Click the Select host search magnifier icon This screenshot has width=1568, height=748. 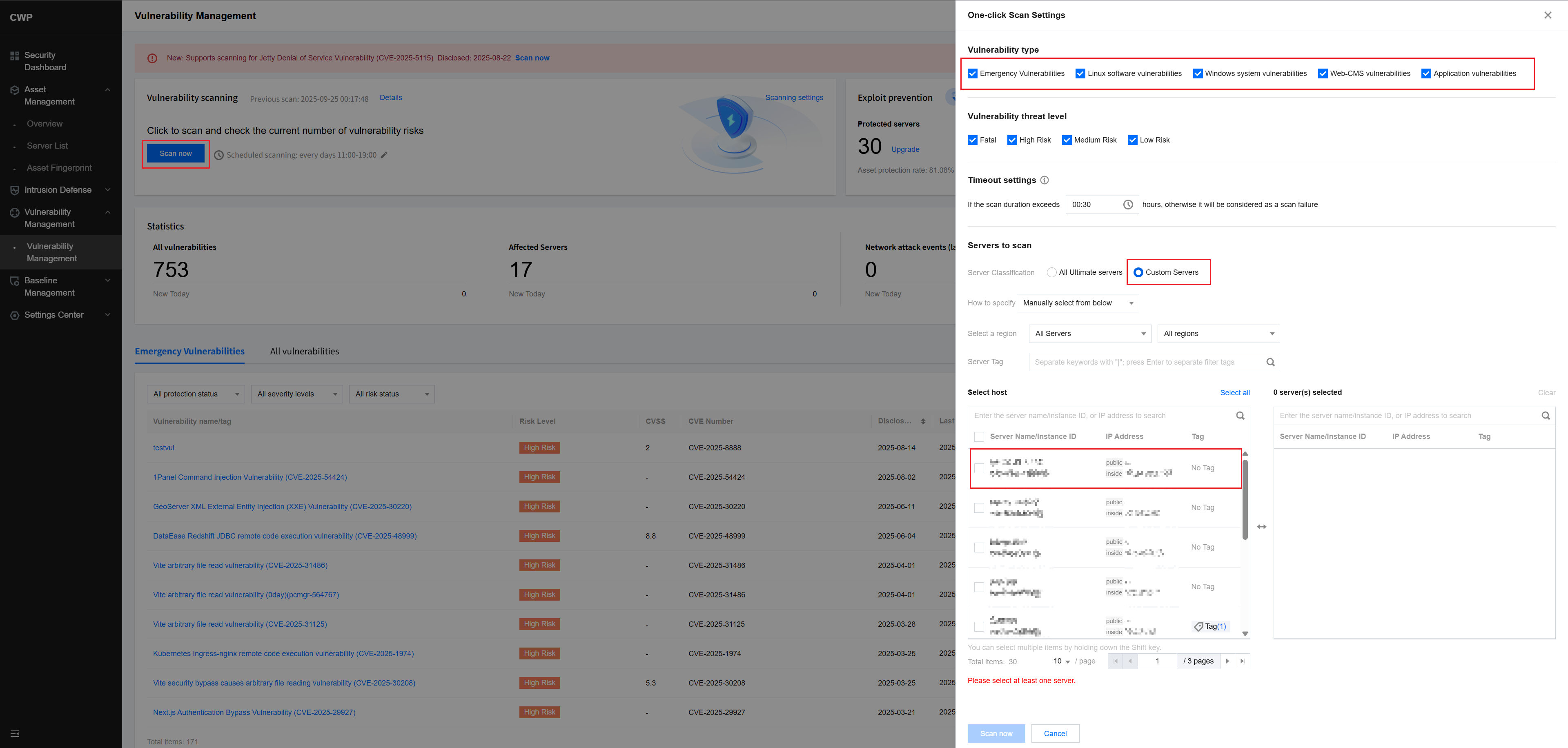click(x=1240, y=416)
